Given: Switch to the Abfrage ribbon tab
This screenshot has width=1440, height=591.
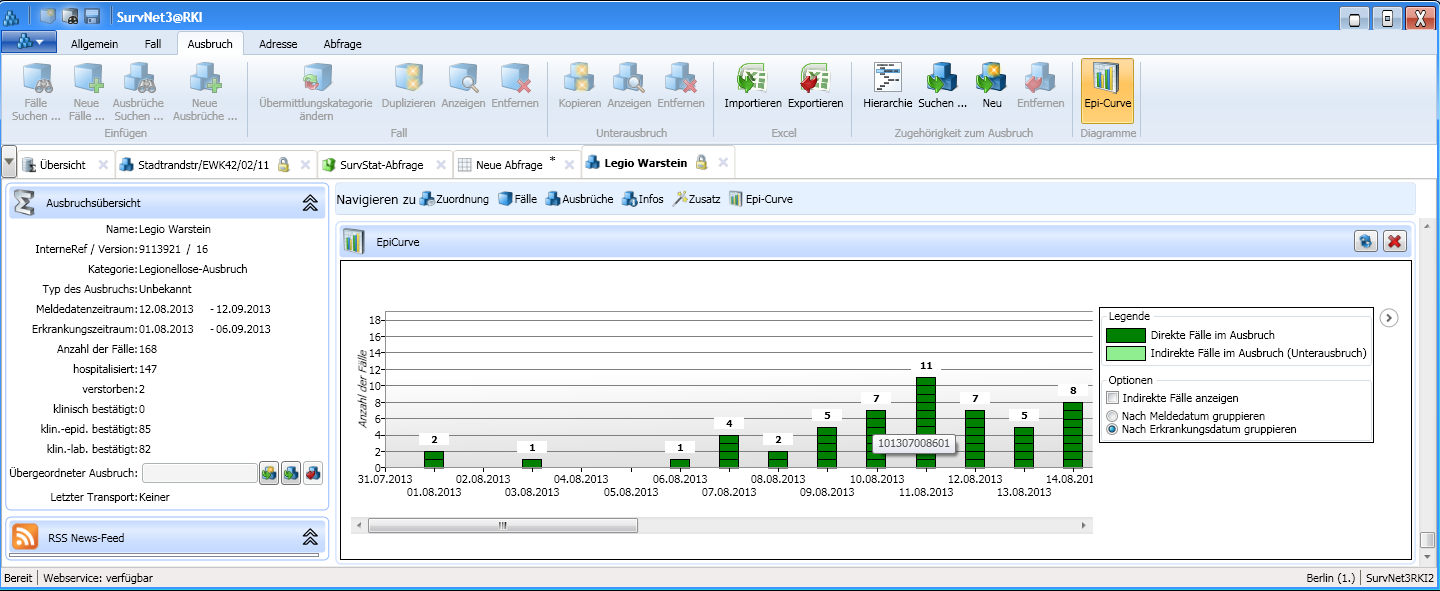Looking at the screenshot, I should pyautogui.click(x=342, y=44).
